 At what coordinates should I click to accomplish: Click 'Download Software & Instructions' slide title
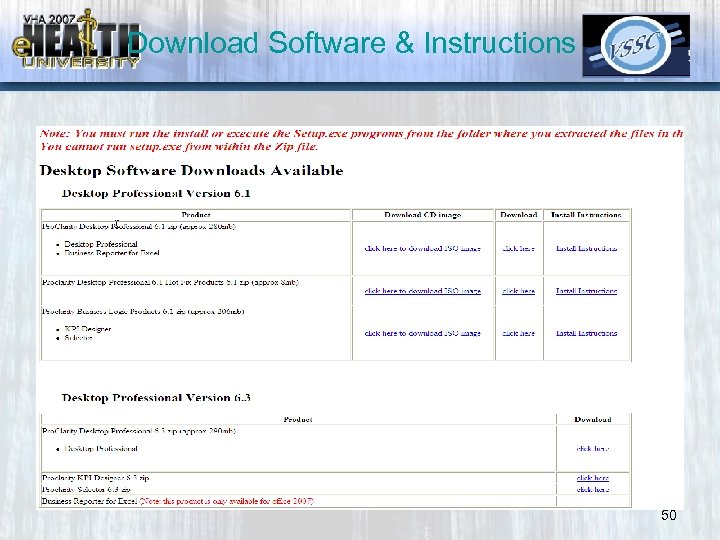351,43
